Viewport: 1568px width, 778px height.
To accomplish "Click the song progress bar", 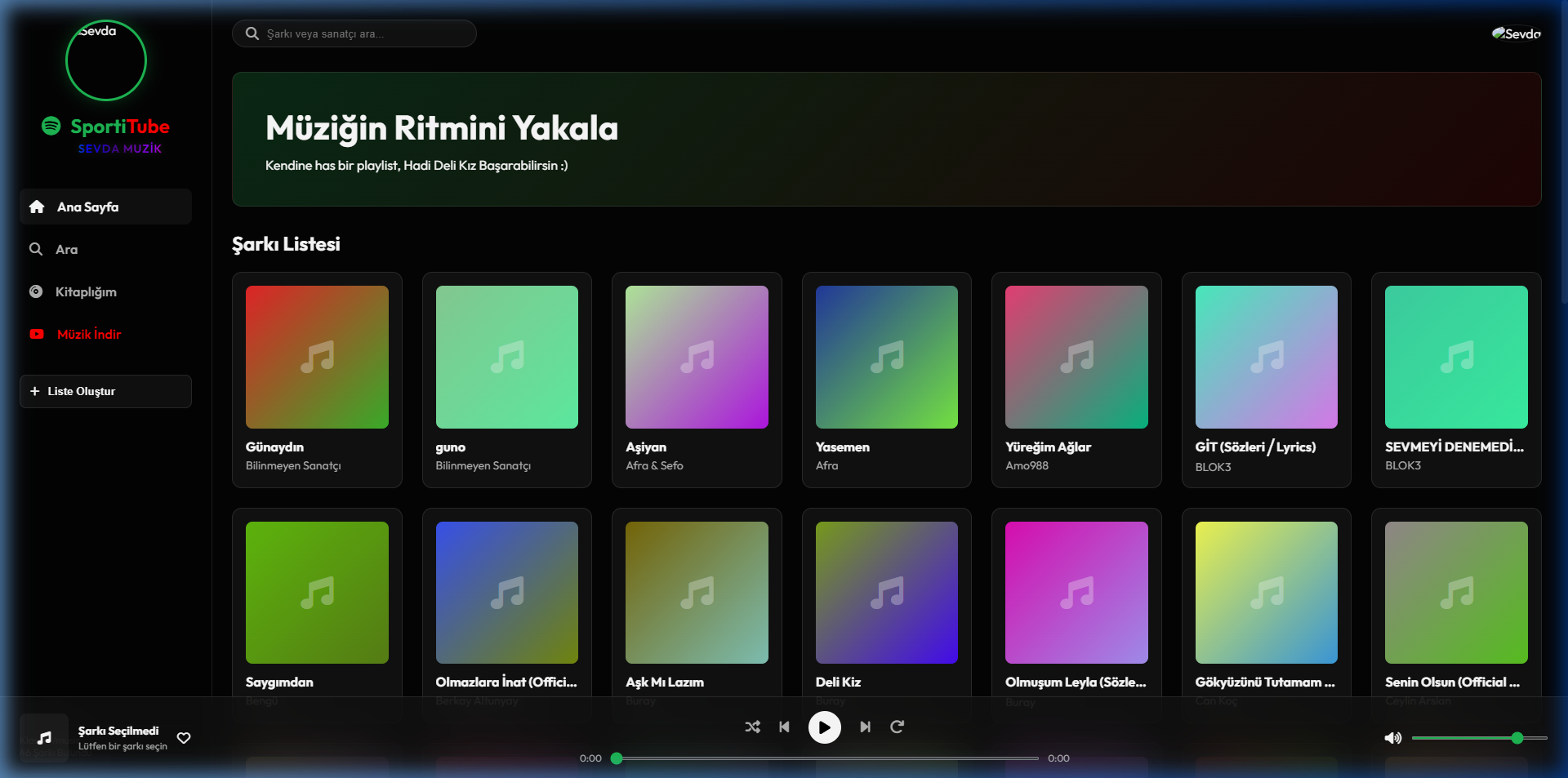I will [x=826, y=758].
